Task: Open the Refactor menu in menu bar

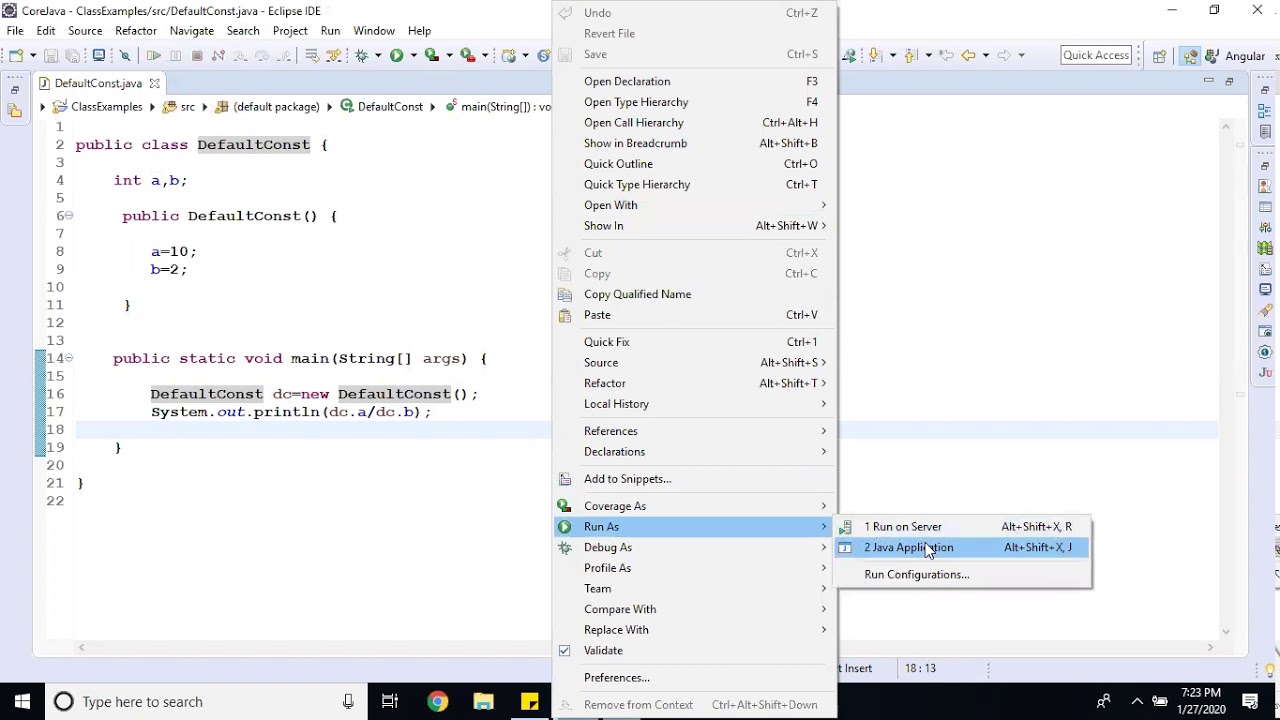Action: [136, 31]
